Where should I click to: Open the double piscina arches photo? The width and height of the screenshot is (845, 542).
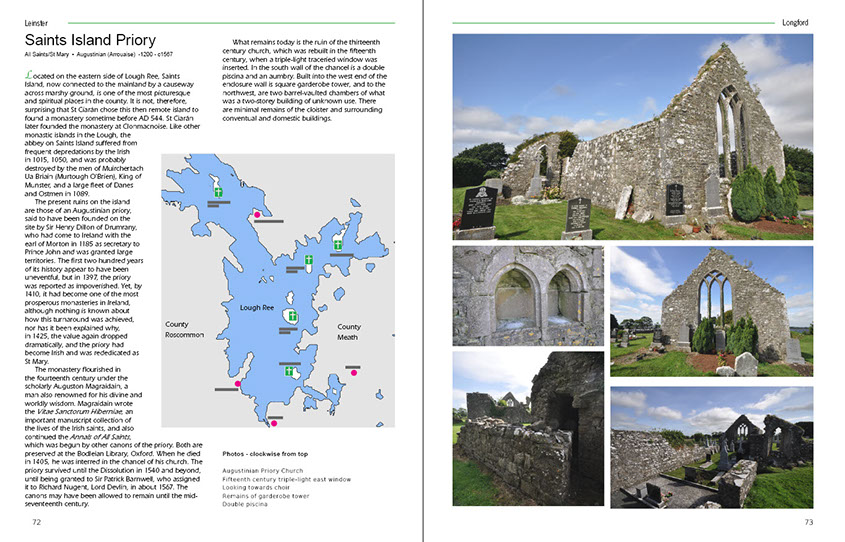click(527, 295)
